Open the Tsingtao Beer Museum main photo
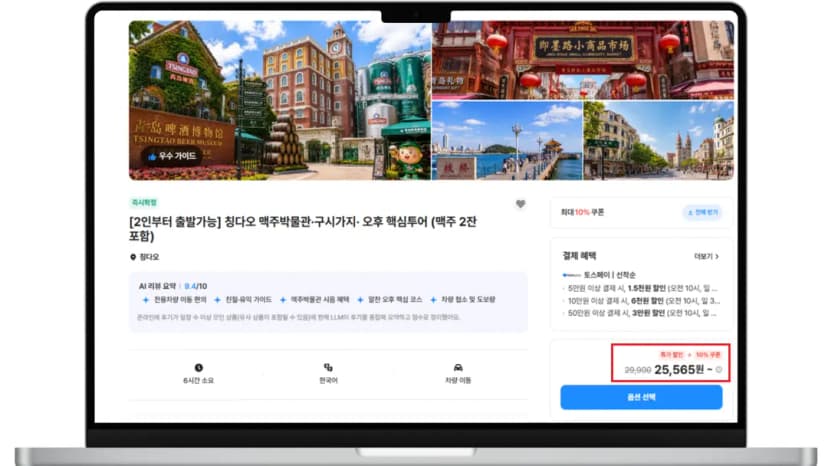 (x=280, y=100)
